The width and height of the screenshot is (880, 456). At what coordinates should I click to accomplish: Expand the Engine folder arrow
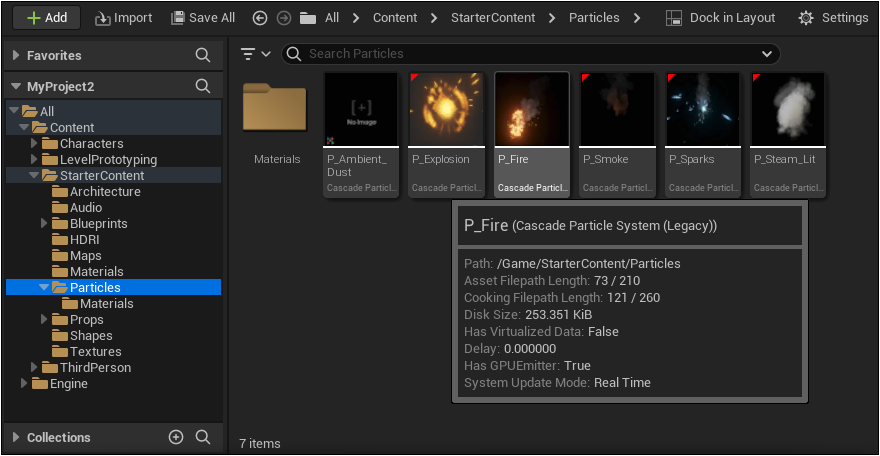[x=24, y=383]
